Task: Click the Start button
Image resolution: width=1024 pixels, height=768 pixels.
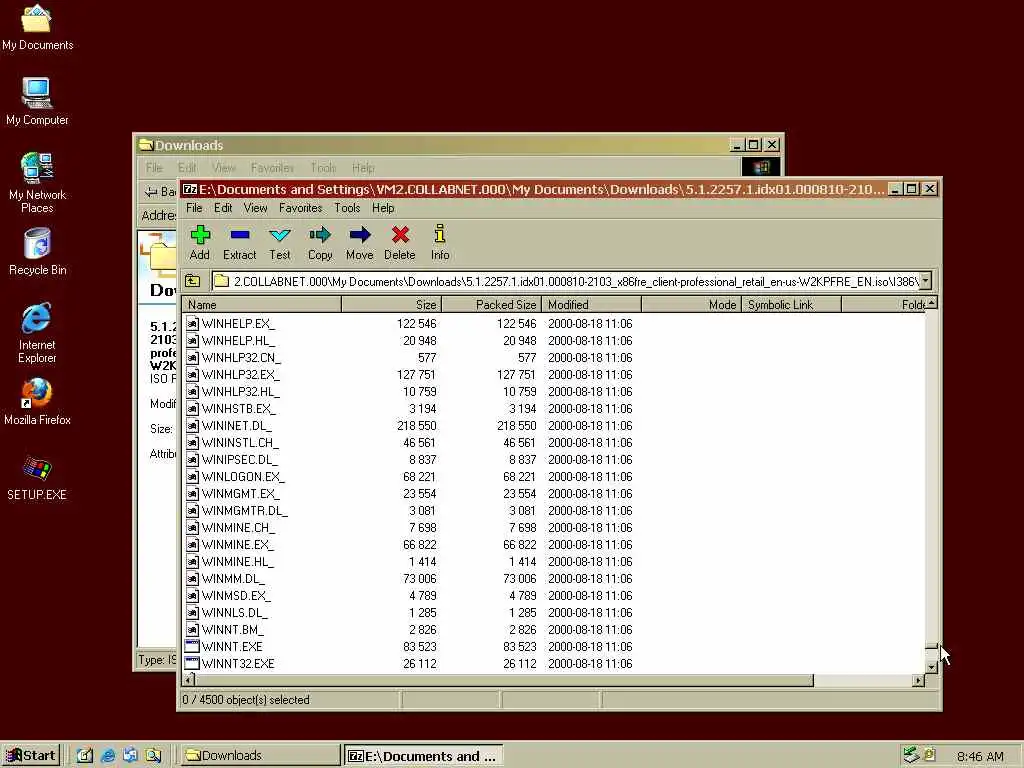Action: tap(31, 755)
